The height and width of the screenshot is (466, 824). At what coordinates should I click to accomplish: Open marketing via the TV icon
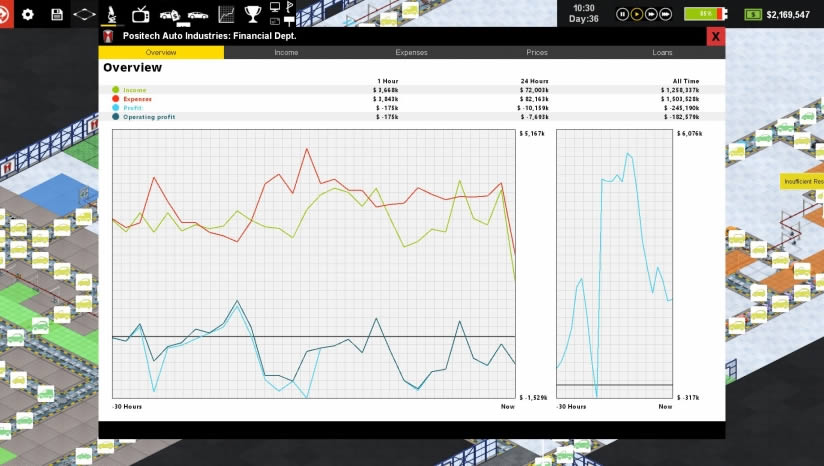141,14
